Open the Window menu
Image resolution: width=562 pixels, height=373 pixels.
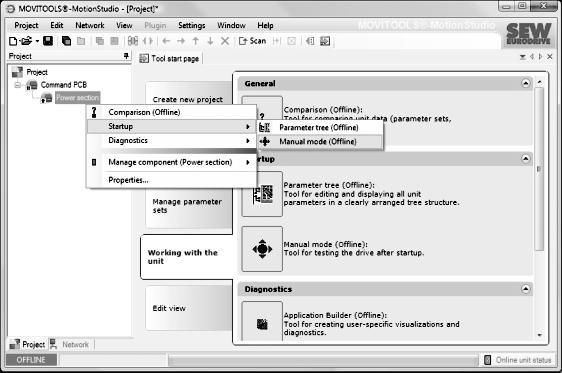click(231, 25)
